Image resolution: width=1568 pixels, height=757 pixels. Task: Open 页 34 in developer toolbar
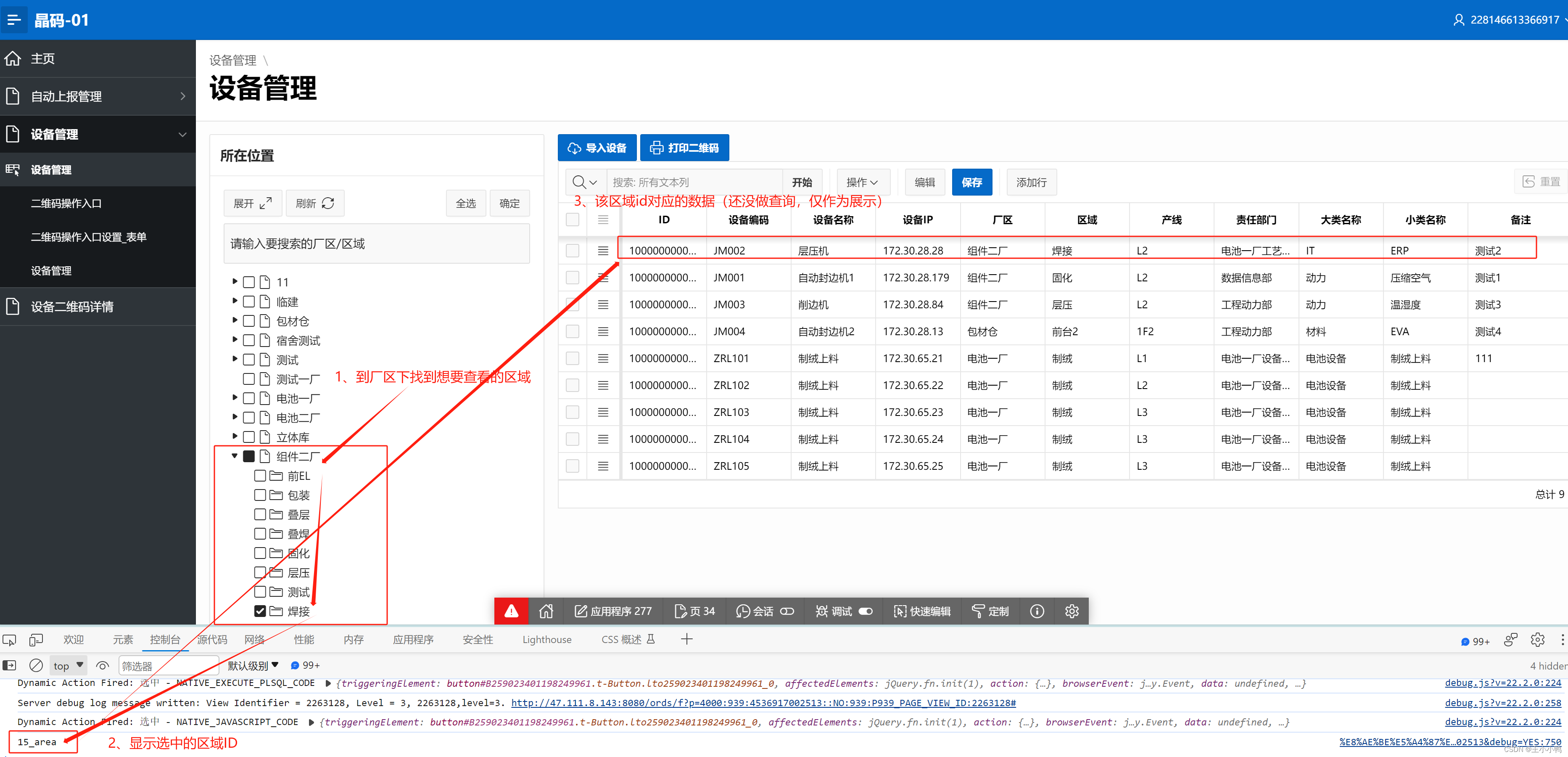point(694,611)
